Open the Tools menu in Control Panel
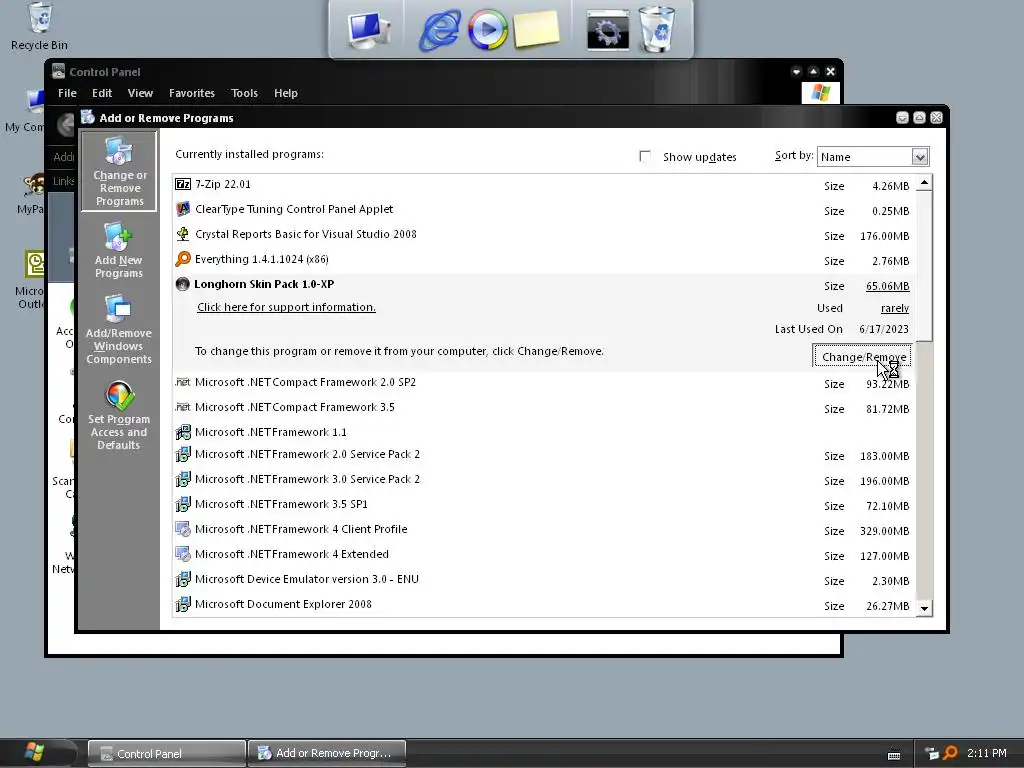1024x768 pixels. point(244,93)
